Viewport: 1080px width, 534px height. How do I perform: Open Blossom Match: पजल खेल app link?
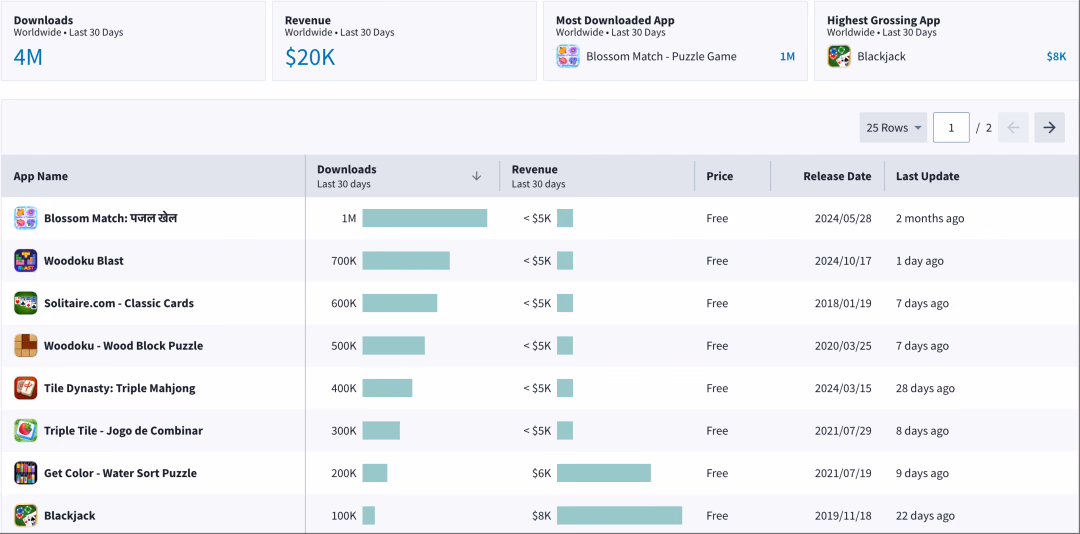click(110, 218)
